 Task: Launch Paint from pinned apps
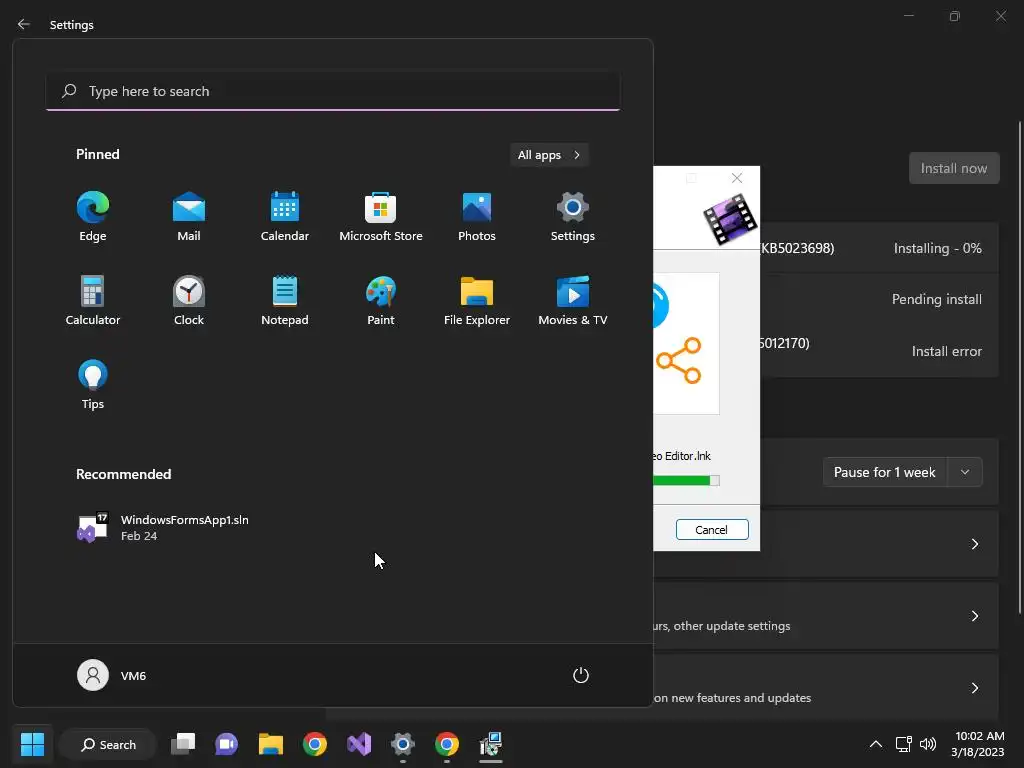[x=381, y=300]
